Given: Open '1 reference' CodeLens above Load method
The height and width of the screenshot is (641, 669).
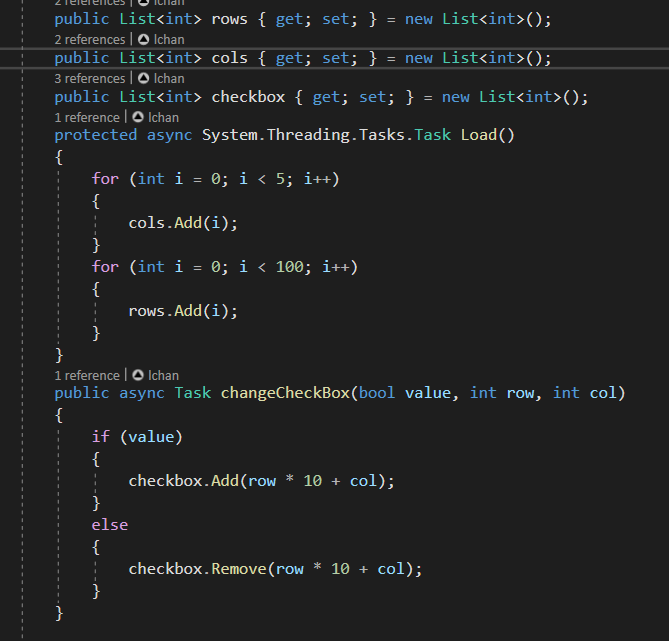Looking at the screenshot, I should (x=87, y=117).
